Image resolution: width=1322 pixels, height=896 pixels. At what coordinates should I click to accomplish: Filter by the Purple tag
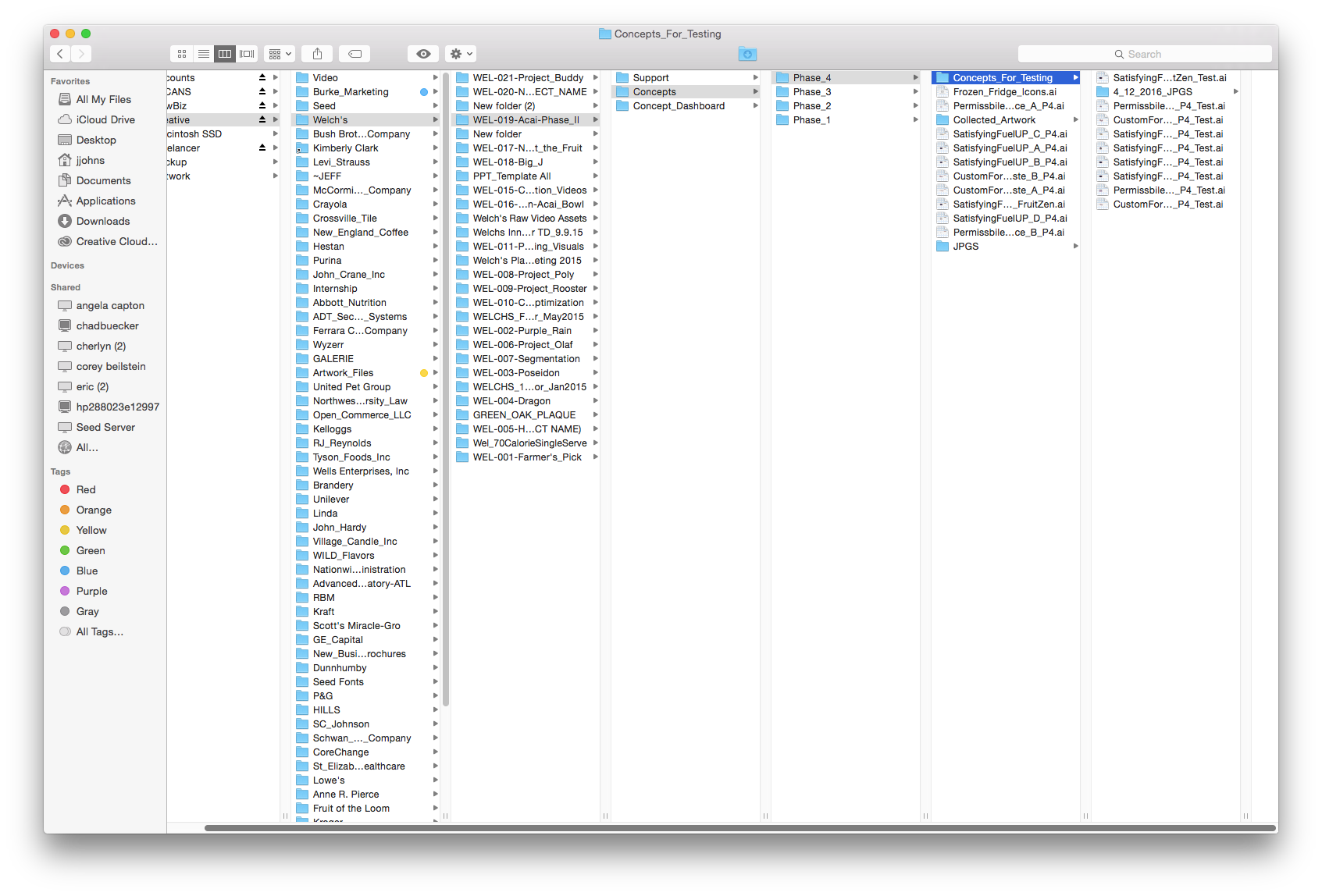(91, 592)
